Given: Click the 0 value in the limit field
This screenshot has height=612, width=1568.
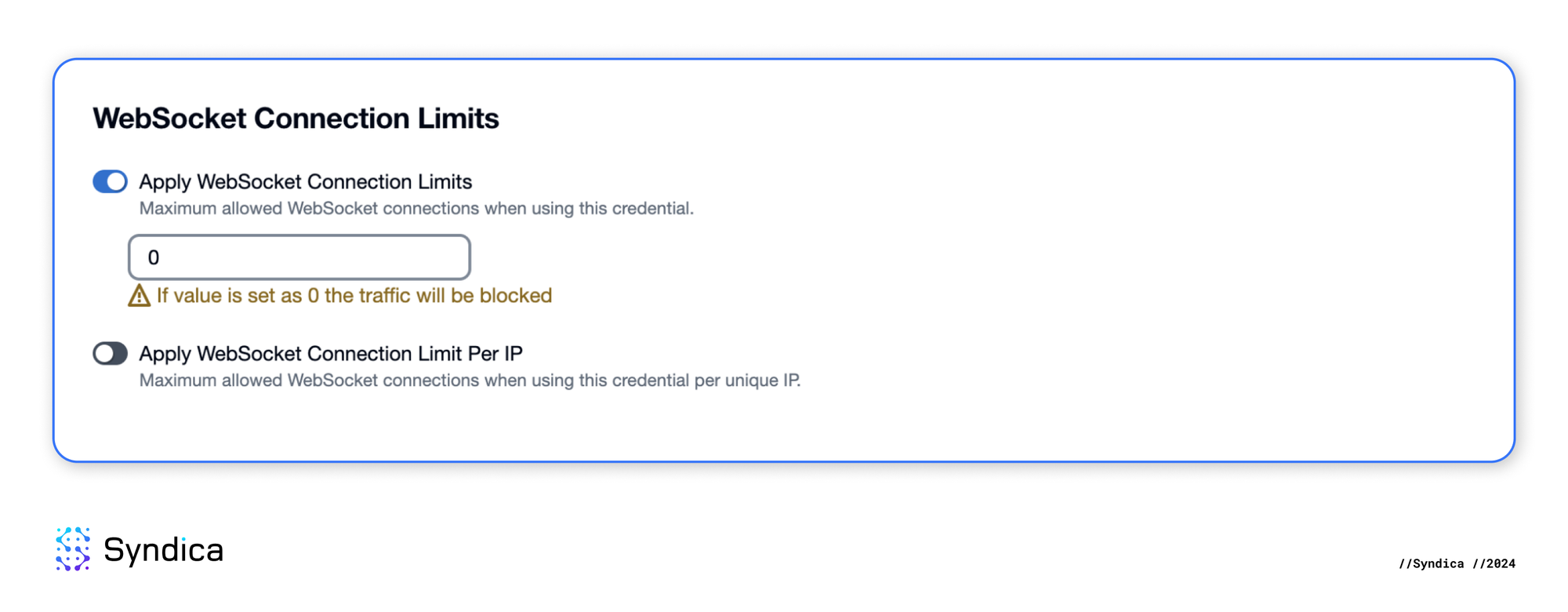Looking at the screenshot, I should coord(154,257).
